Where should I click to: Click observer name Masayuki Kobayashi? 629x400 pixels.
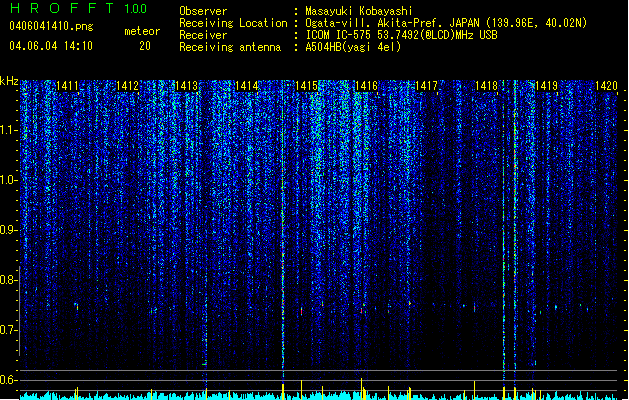tap(359, 11)
